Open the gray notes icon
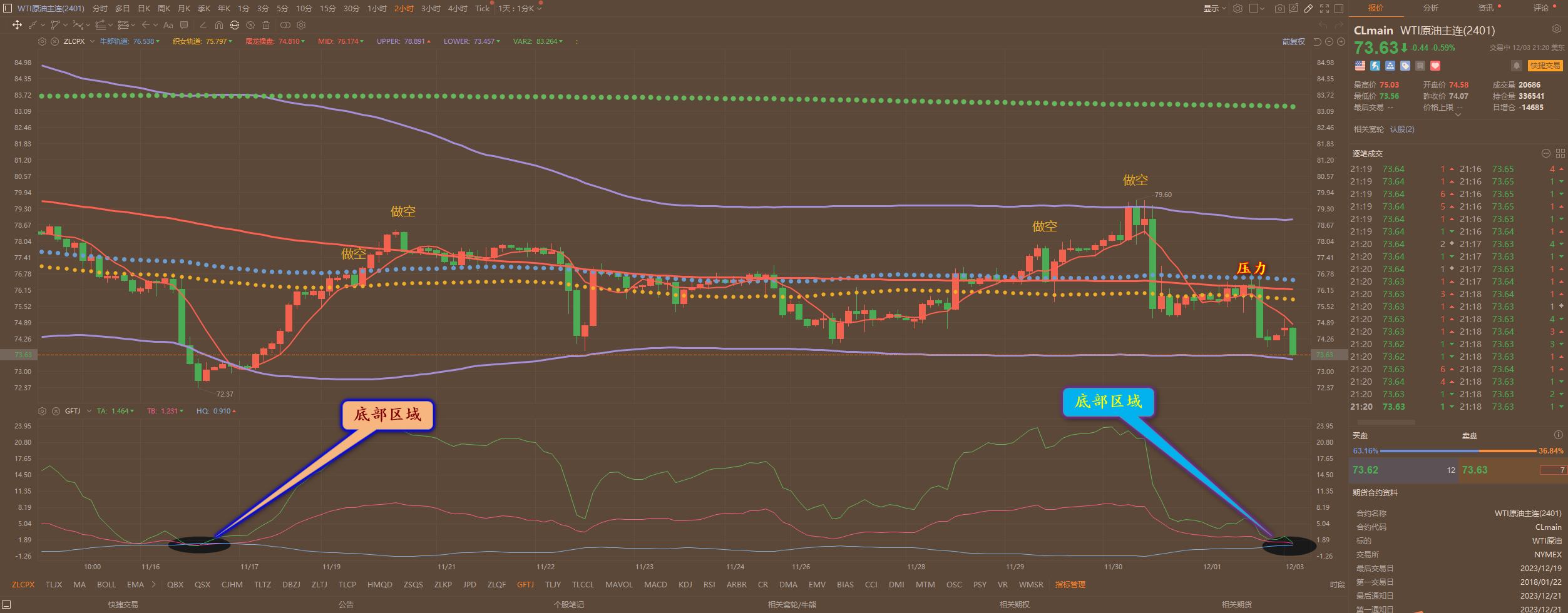This screenshot has width=1568, height=613. 1420,66
